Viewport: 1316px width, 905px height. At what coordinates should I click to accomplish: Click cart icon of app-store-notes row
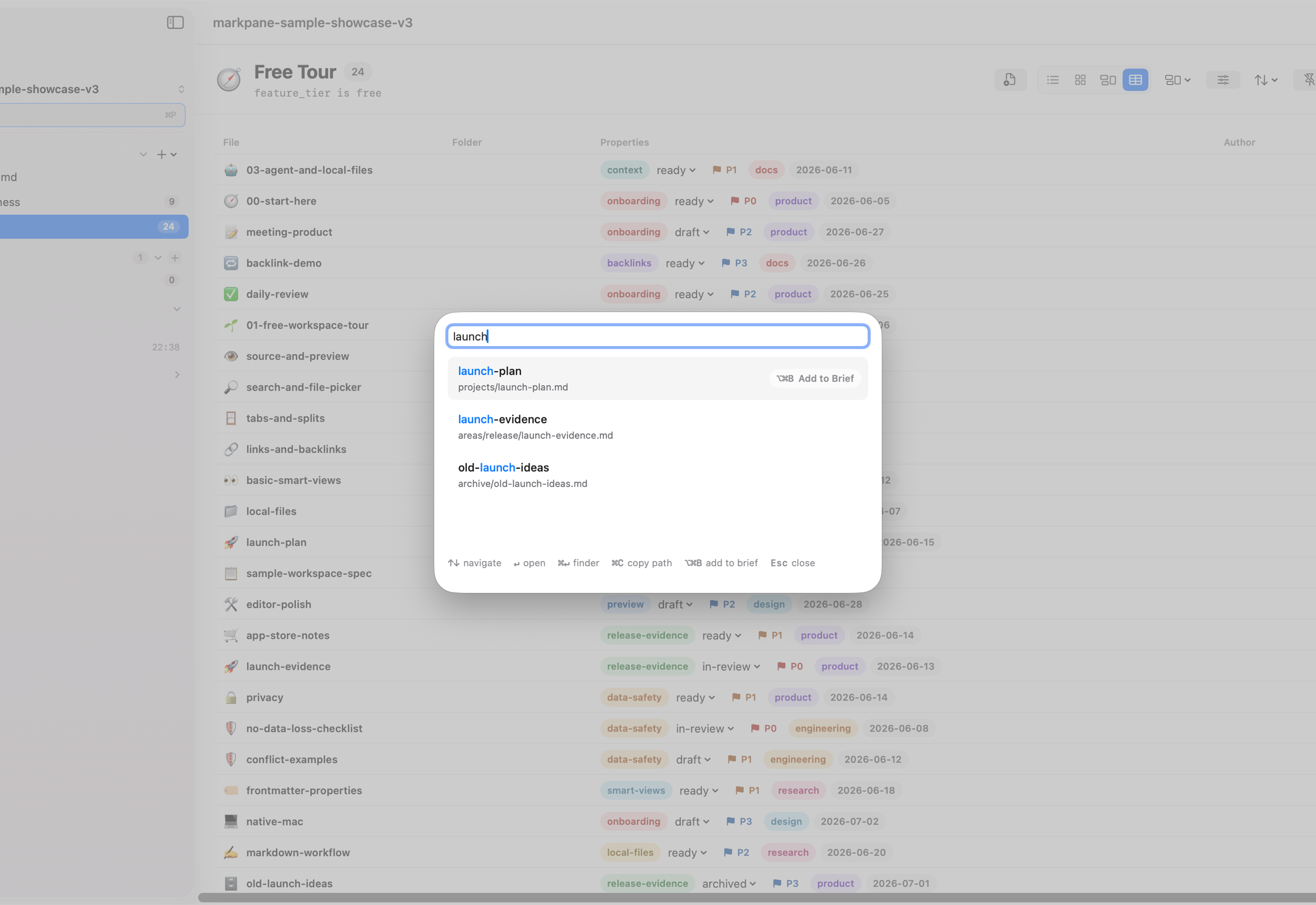click(x=231, y=636)
